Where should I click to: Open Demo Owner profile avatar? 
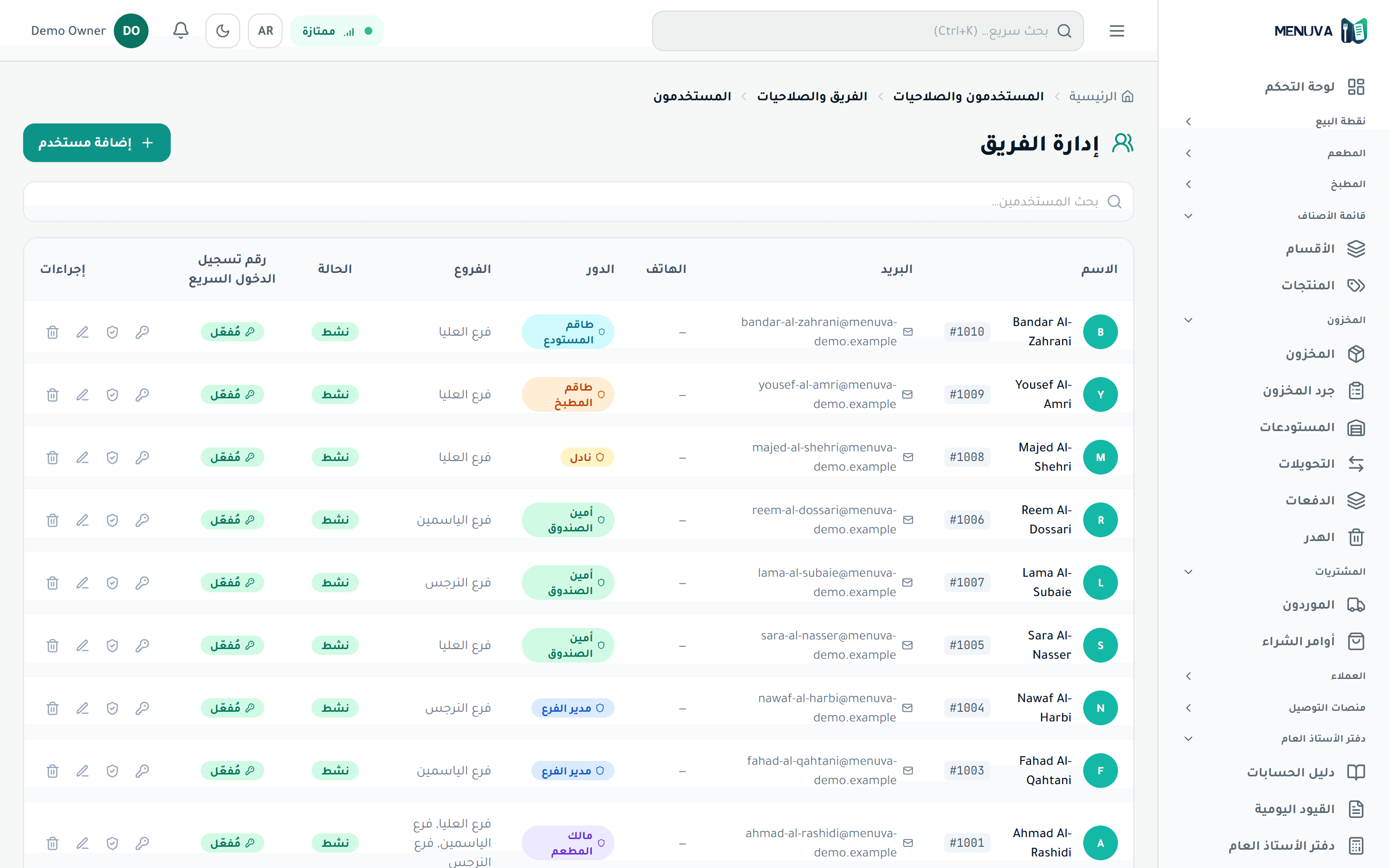point(131,30)
